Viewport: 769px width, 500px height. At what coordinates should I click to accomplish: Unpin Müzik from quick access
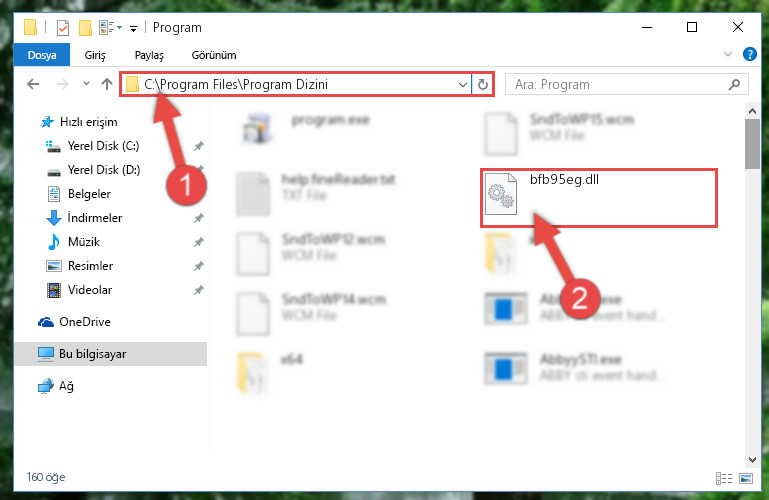coord(198,242)
